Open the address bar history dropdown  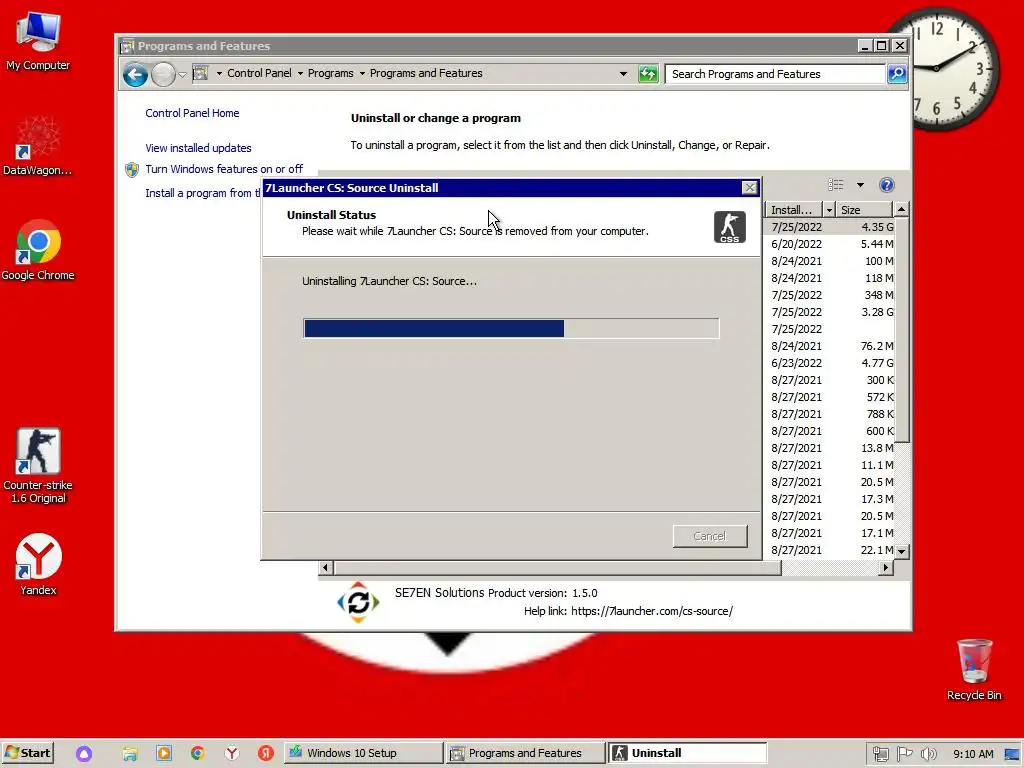623,74
